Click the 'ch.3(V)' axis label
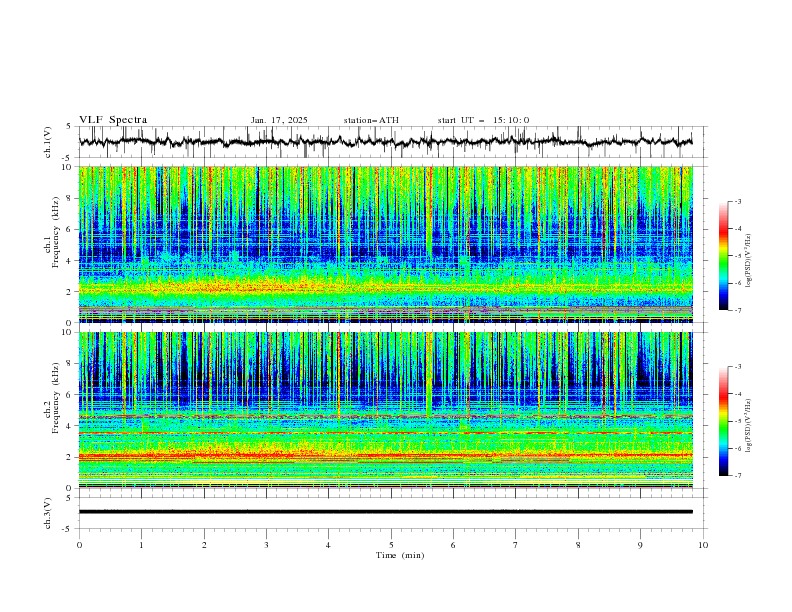Screen dimensions: 792x612 pyautogui.click(x=48, y=513)
